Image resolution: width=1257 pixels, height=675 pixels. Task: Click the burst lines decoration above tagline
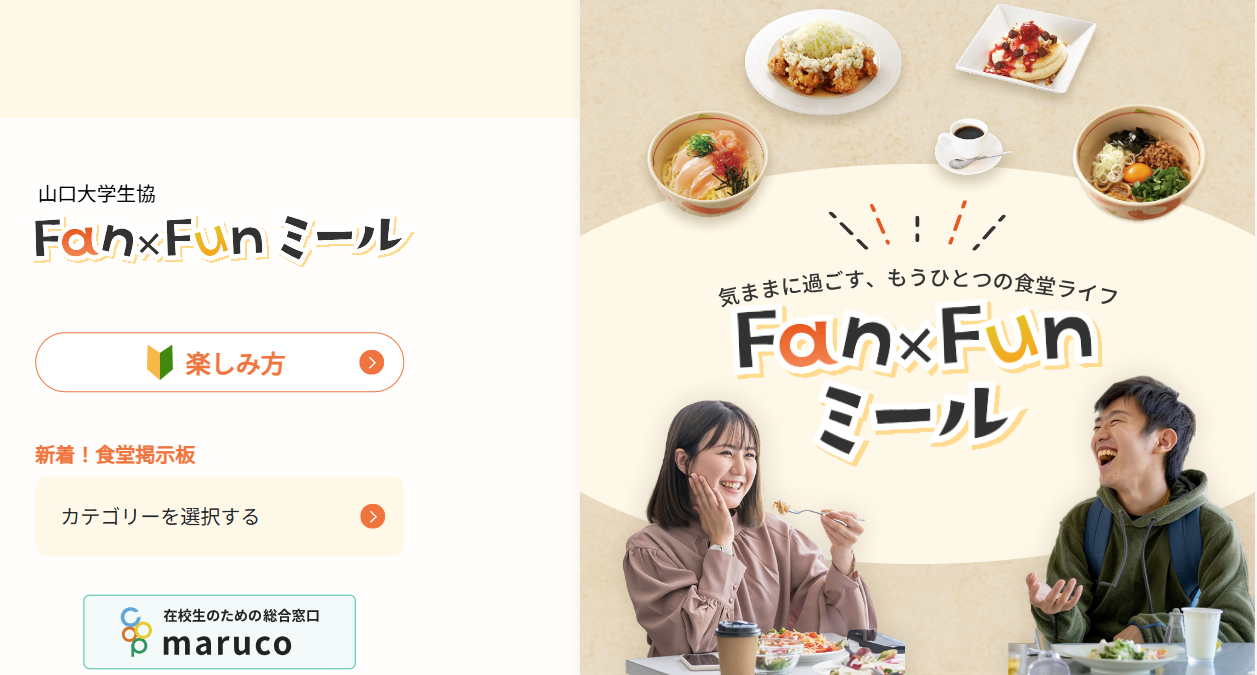click(916, 224)
